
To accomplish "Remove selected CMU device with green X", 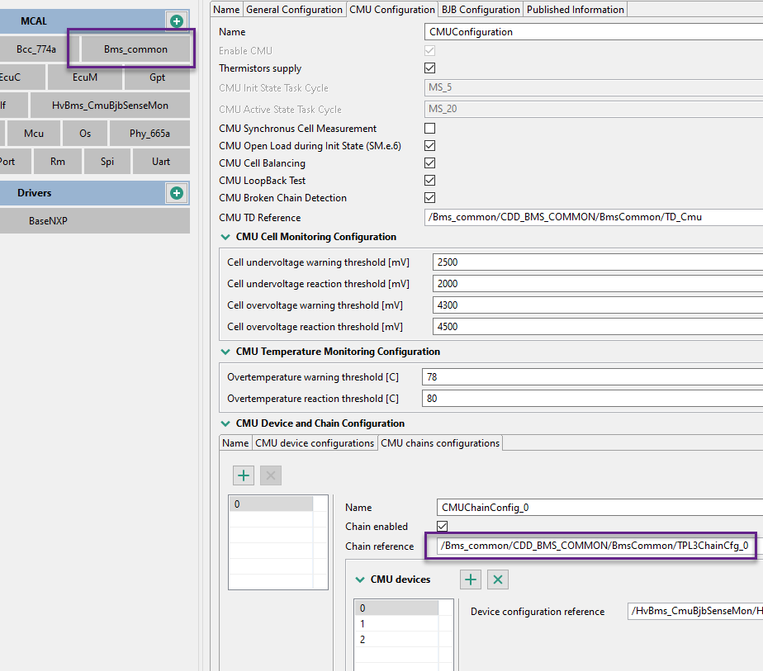I will point(498,579).
